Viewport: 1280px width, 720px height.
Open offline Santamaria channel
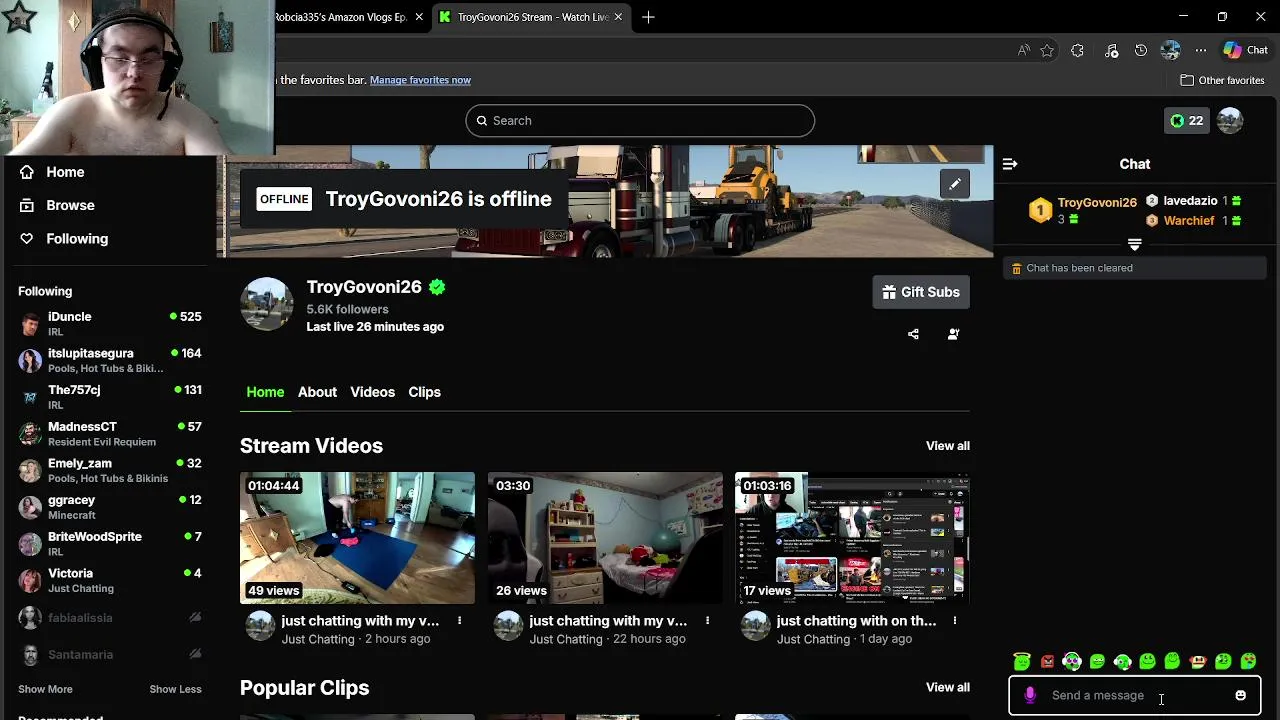tap(110, 654)
